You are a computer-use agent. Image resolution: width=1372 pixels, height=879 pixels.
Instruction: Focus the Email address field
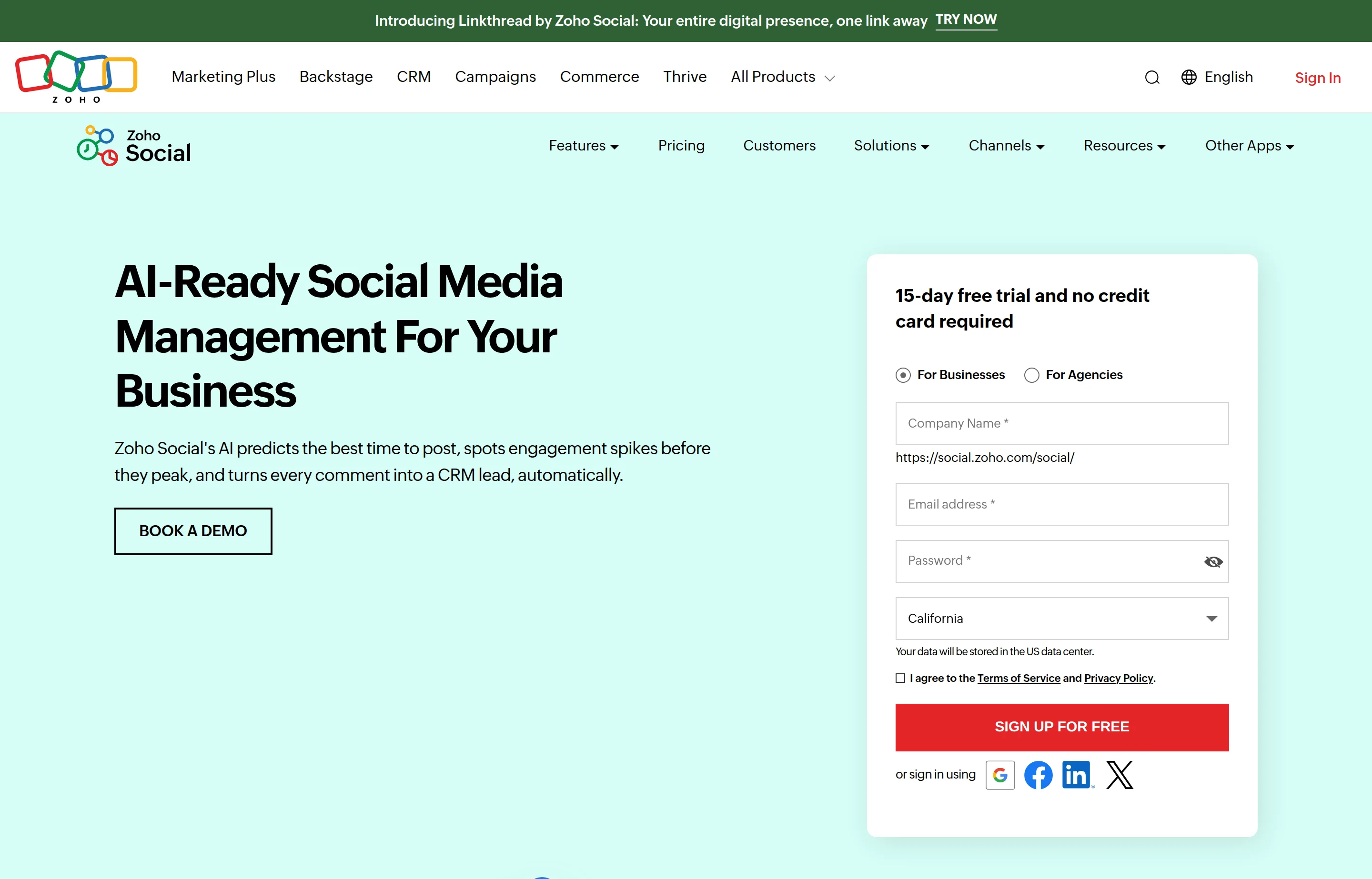point(1061,504)
